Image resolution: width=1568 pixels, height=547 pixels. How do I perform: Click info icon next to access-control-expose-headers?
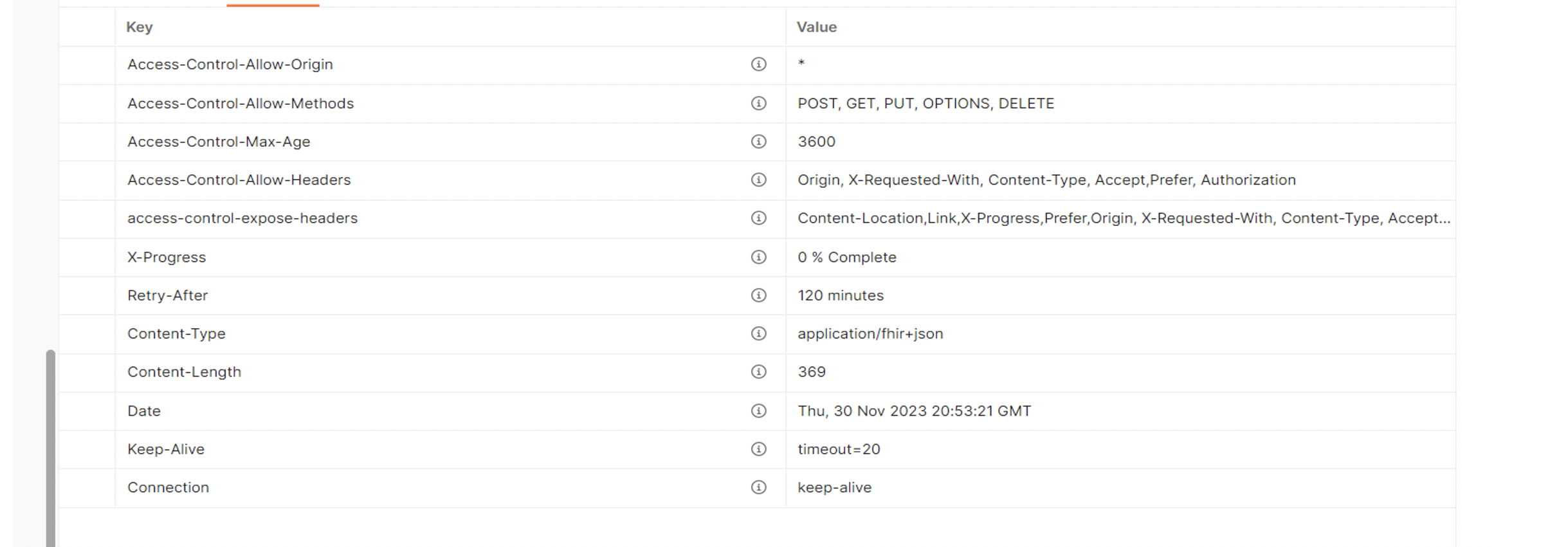click(758, 218)
